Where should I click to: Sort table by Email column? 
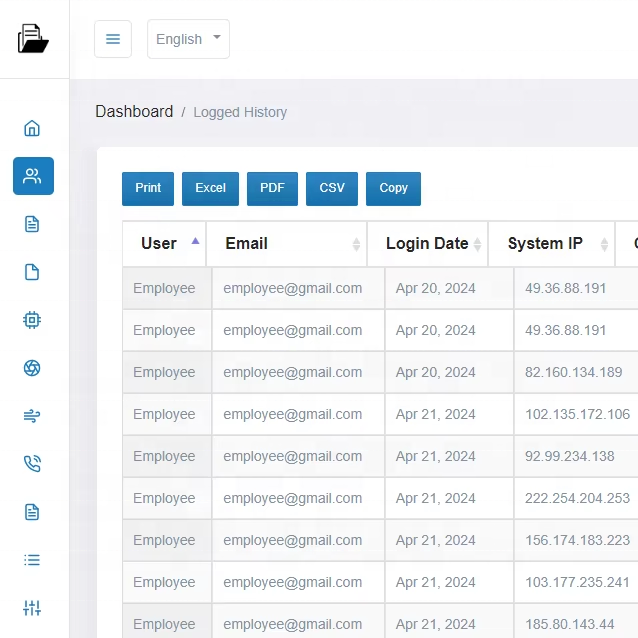tap(287, 244)
